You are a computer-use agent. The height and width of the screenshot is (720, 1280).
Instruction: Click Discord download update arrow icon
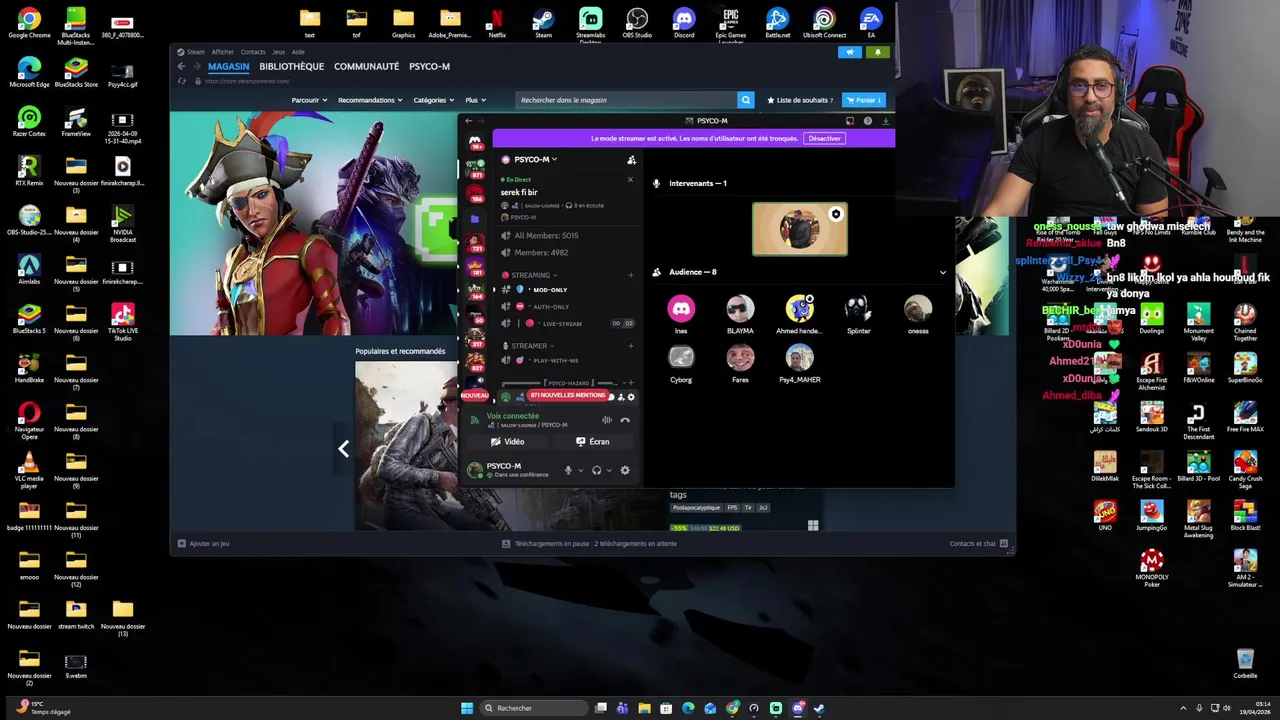click(x=885, y=121)
